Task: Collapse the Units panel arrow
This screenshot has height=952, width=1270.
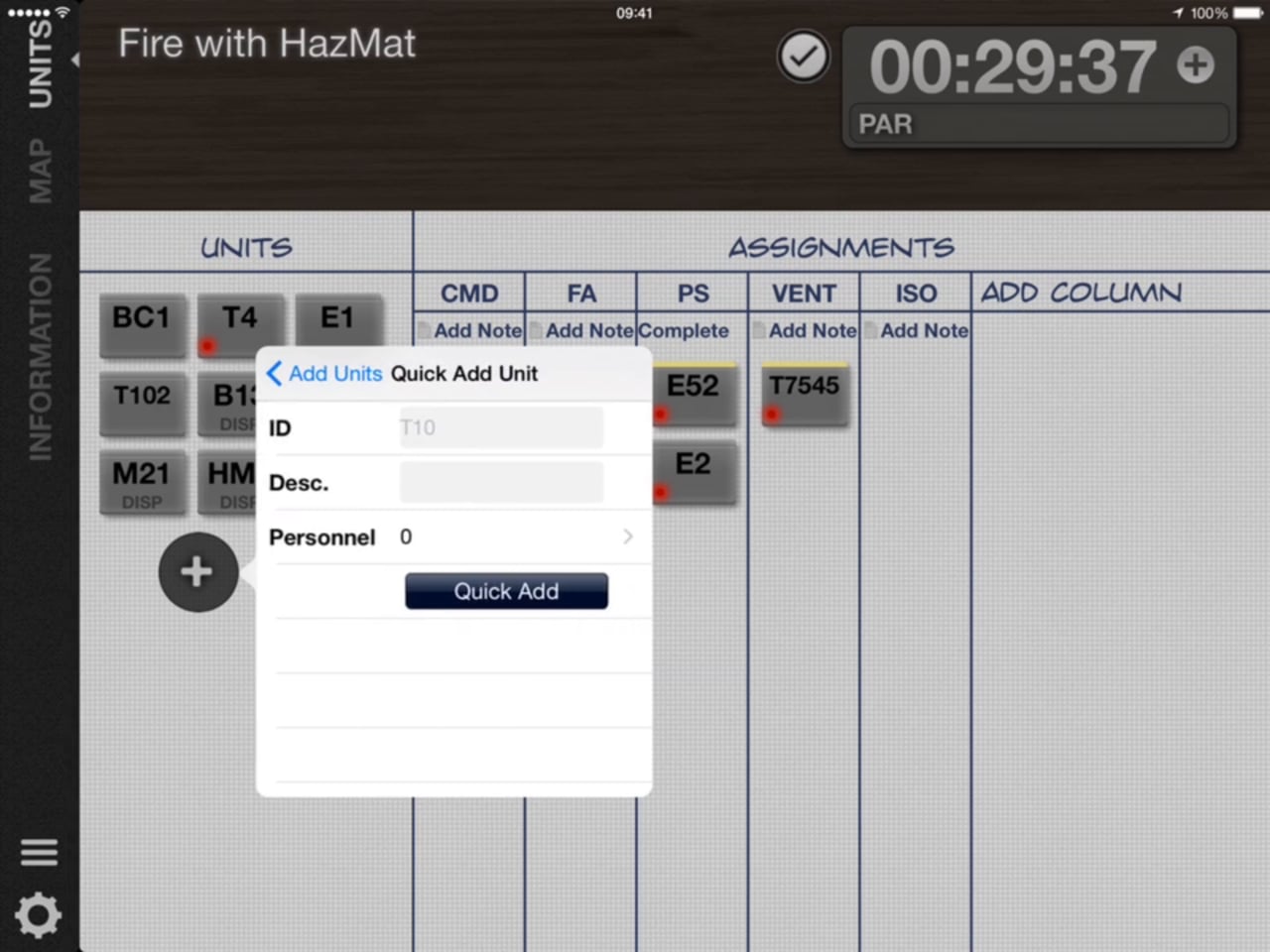Action: coord(74,60)
